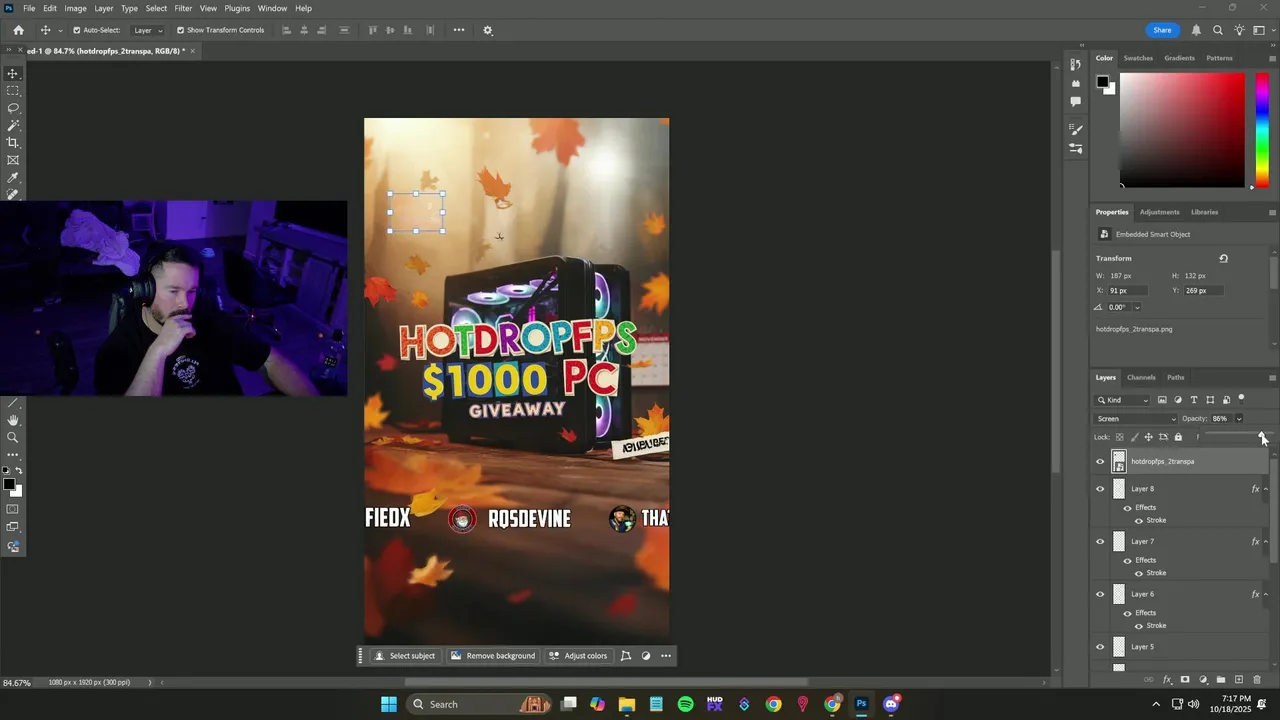Click Remove background button
The width and height of the screenshot is (1280, 720).
point(493,656)
